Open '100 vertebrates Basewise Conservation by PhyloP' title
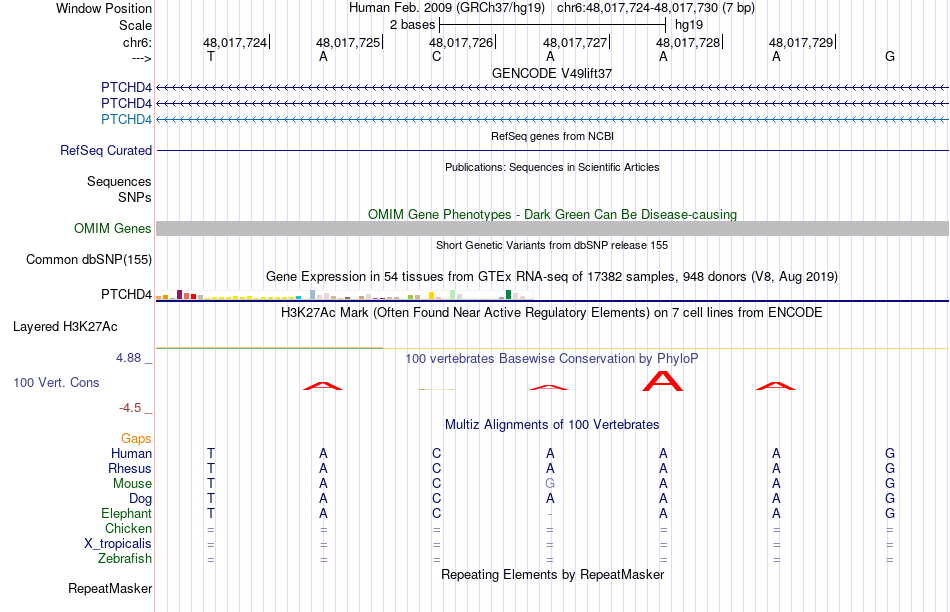This screenshot has width=950, height=612. [x=552, y=359]
